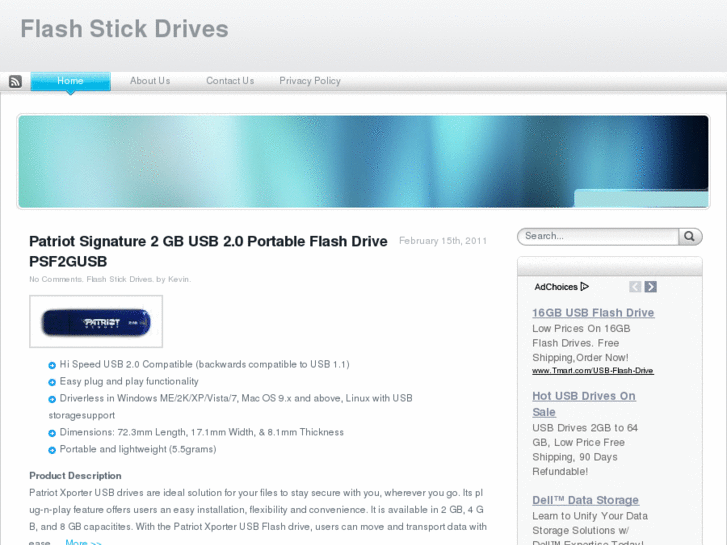The height and width of the screenshot is (545, 727).
Task: Go to next ad with right arrow
Action: (650, 287)
